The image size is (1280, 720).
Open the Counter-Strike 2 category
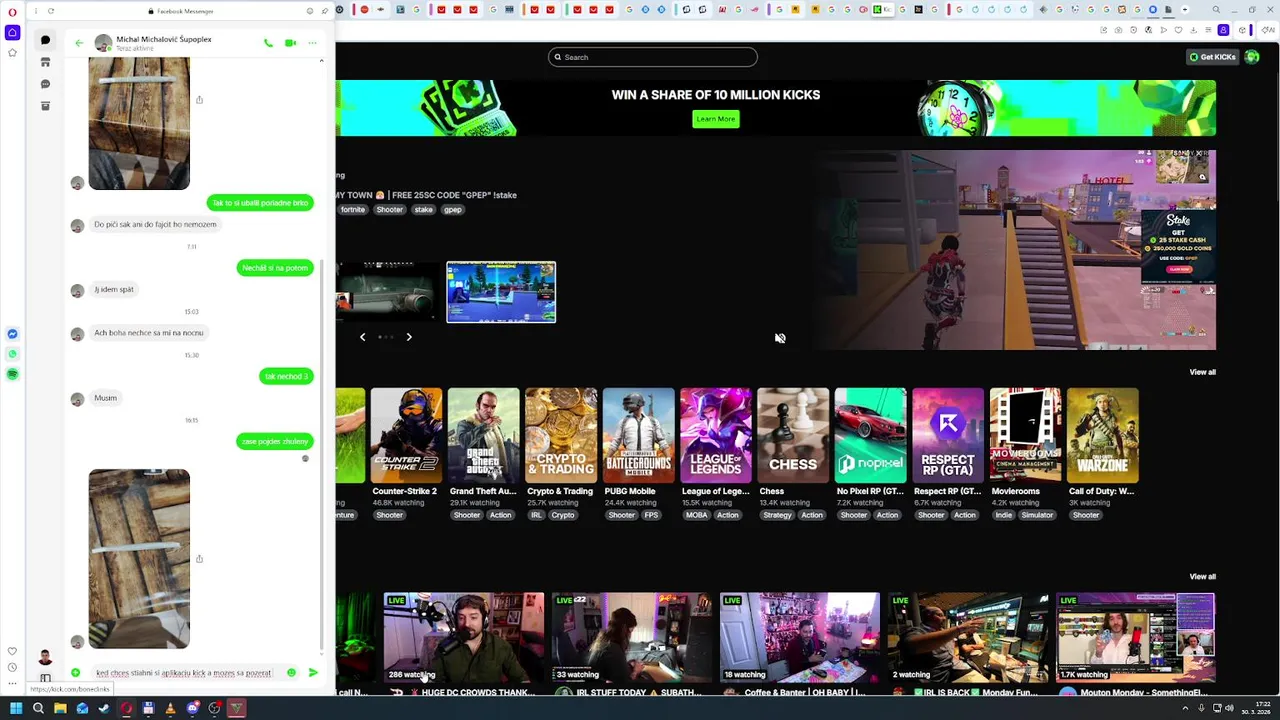point(406,435)
